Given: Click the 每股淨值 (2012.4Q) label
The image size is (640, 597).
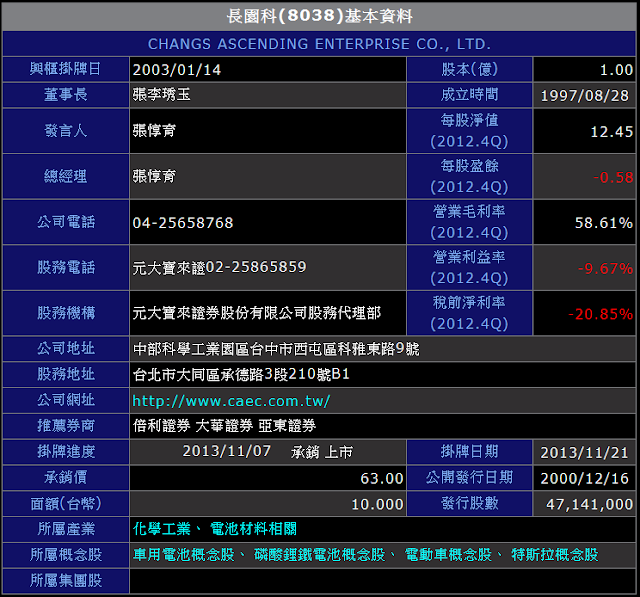Looking at the screenshot, I should [x=469, y=131].
